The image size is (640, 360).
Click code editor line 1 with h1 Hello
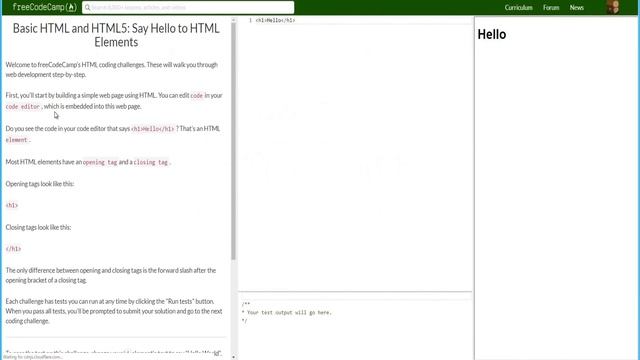click(x=275, y=20)
